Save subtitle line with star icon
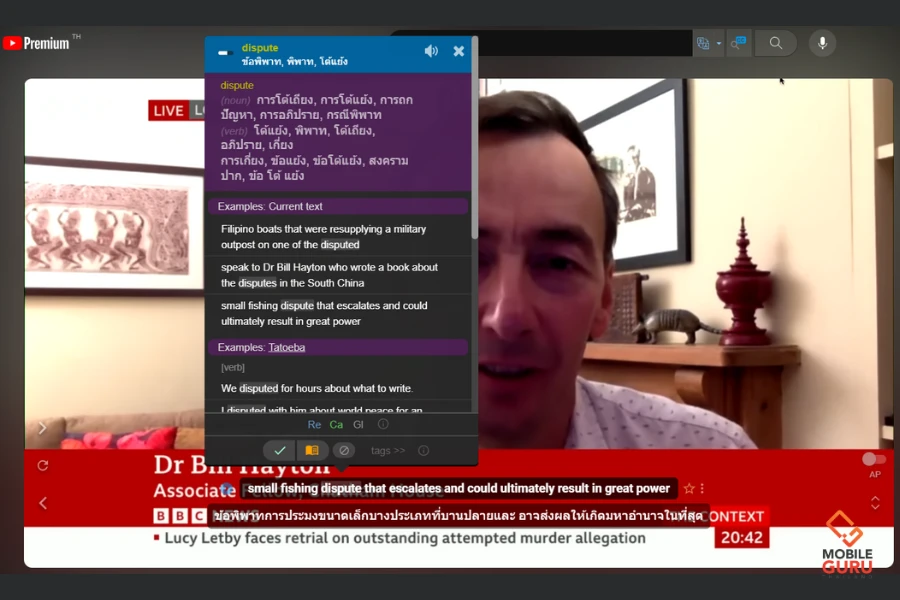Image resolution: width=900 pixels, height=600 pixels. coord(689,489)
